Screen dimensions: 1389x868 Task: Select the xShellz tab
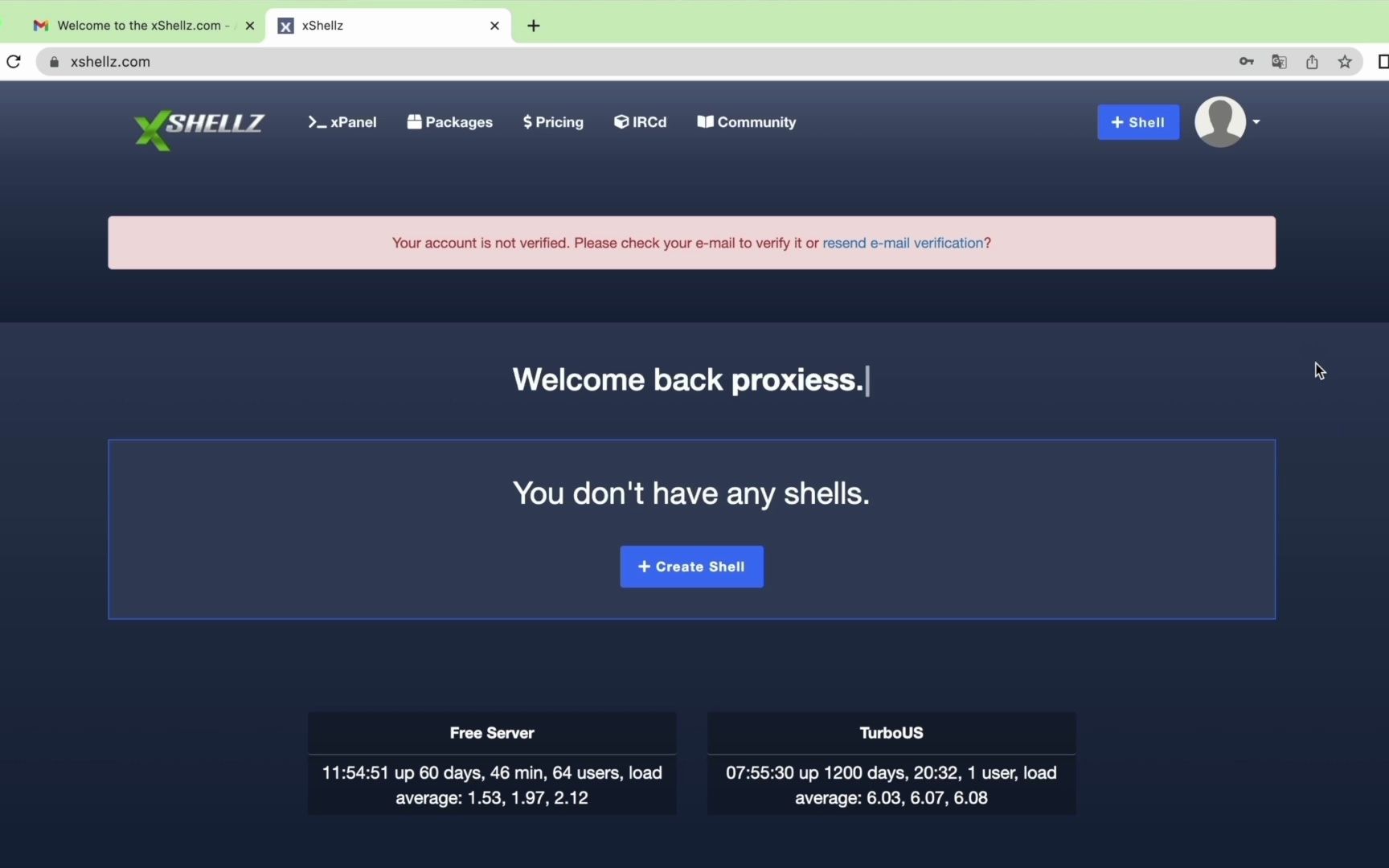[387, 26]
